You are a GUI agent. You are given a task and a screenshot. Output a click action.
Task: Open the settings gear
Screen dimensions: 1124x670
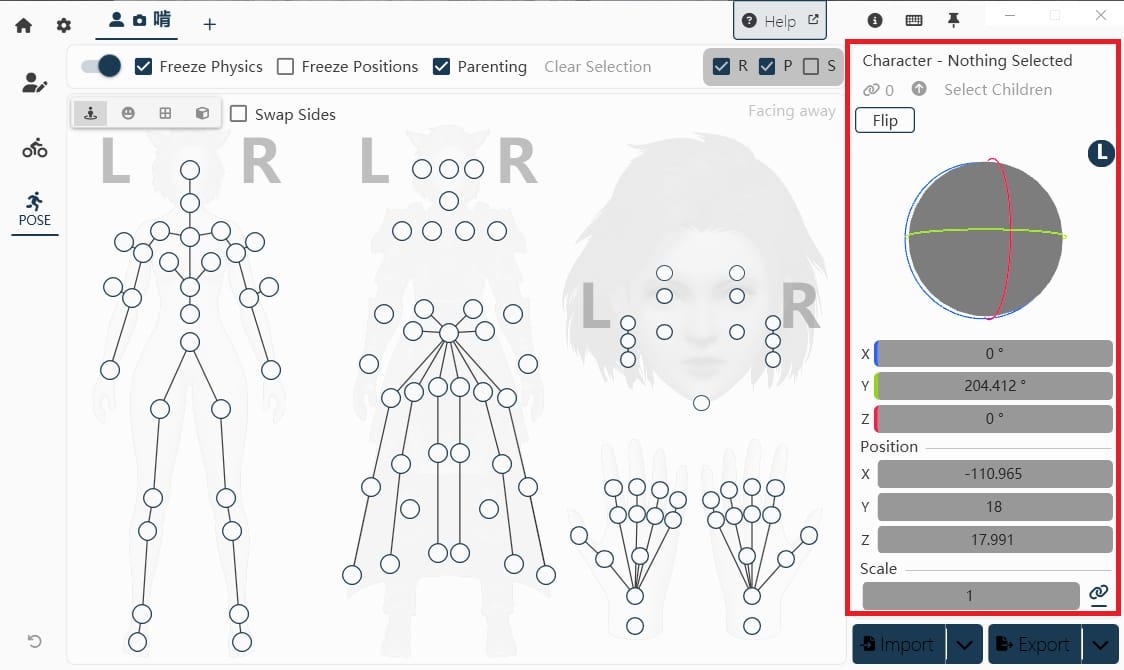tap(64, 26)
